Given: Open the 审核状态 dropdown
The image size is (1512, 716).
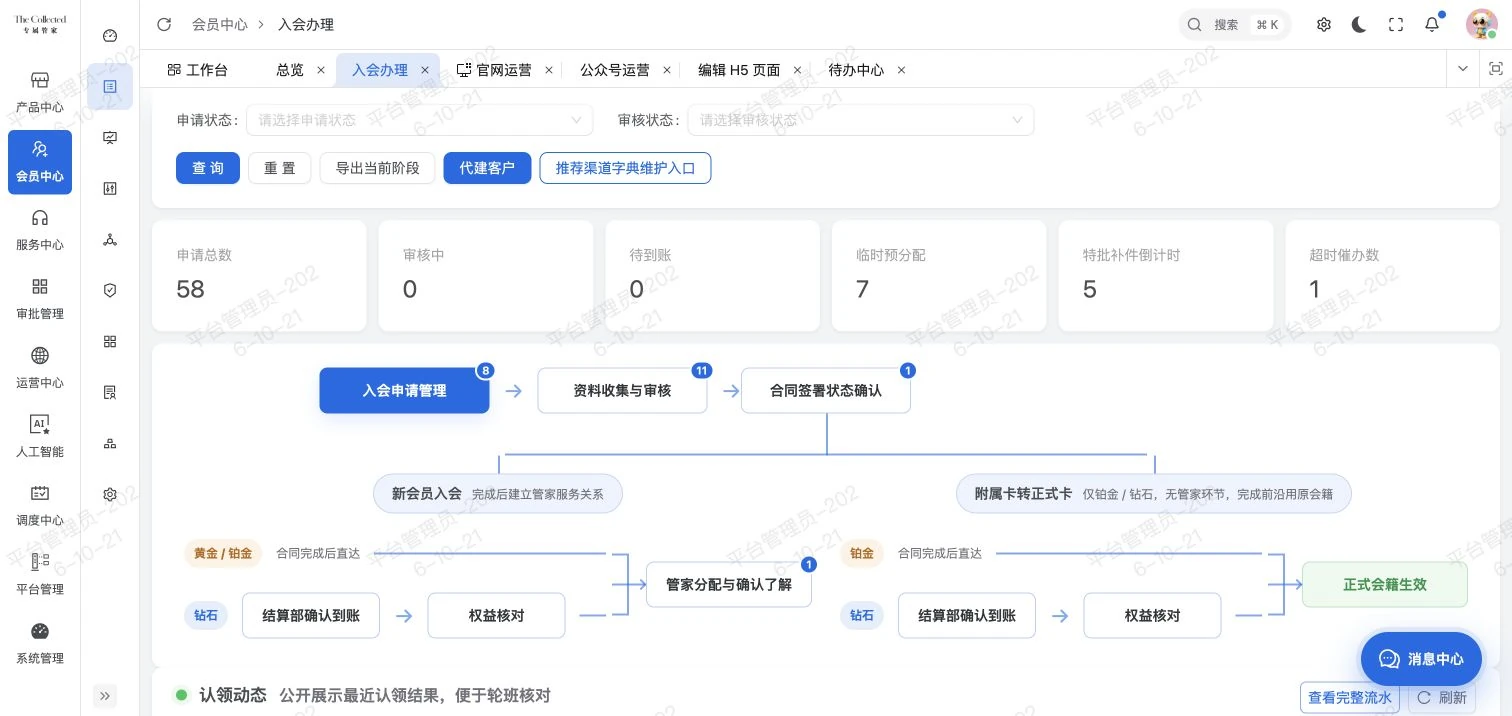Looking at the screenshot, I should (861, 120).
